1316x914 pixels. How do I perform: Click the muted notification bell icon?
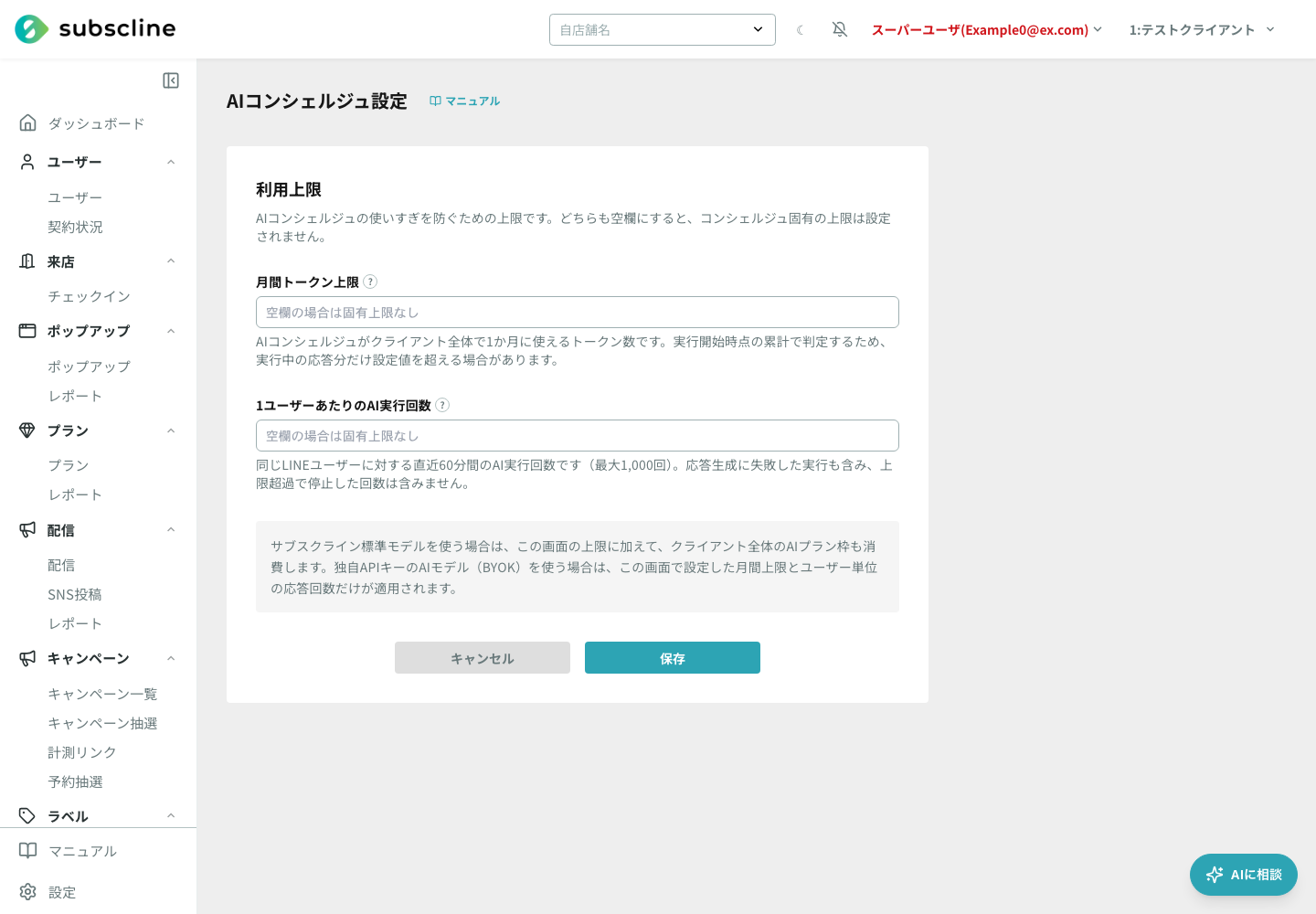840,30
